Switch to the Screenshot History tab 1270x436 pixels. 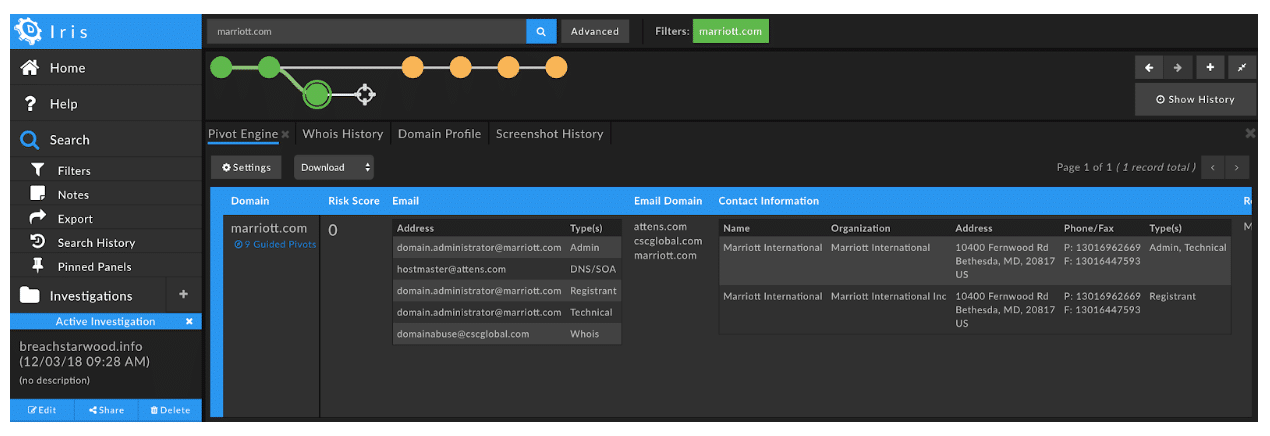(x=550, y=134)
